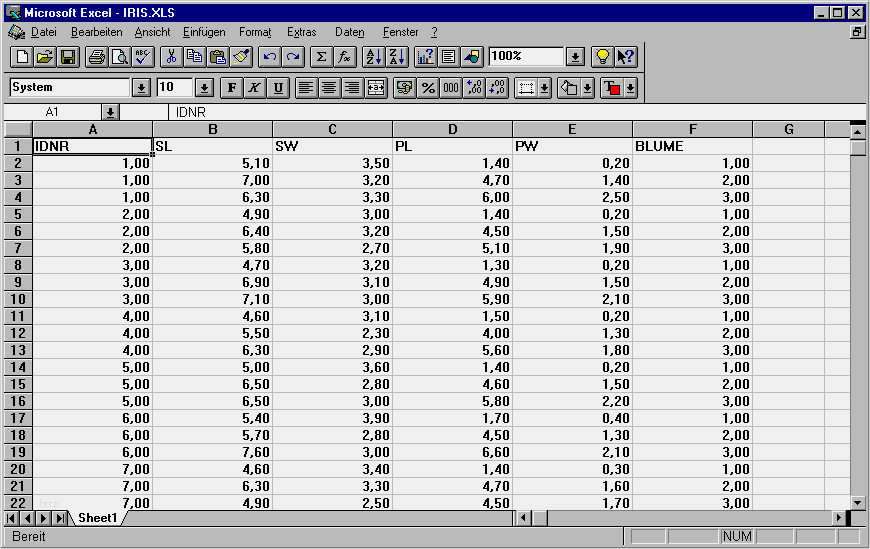Click the Format Painter brush icon
870x549 pixels.
point(240,57)
